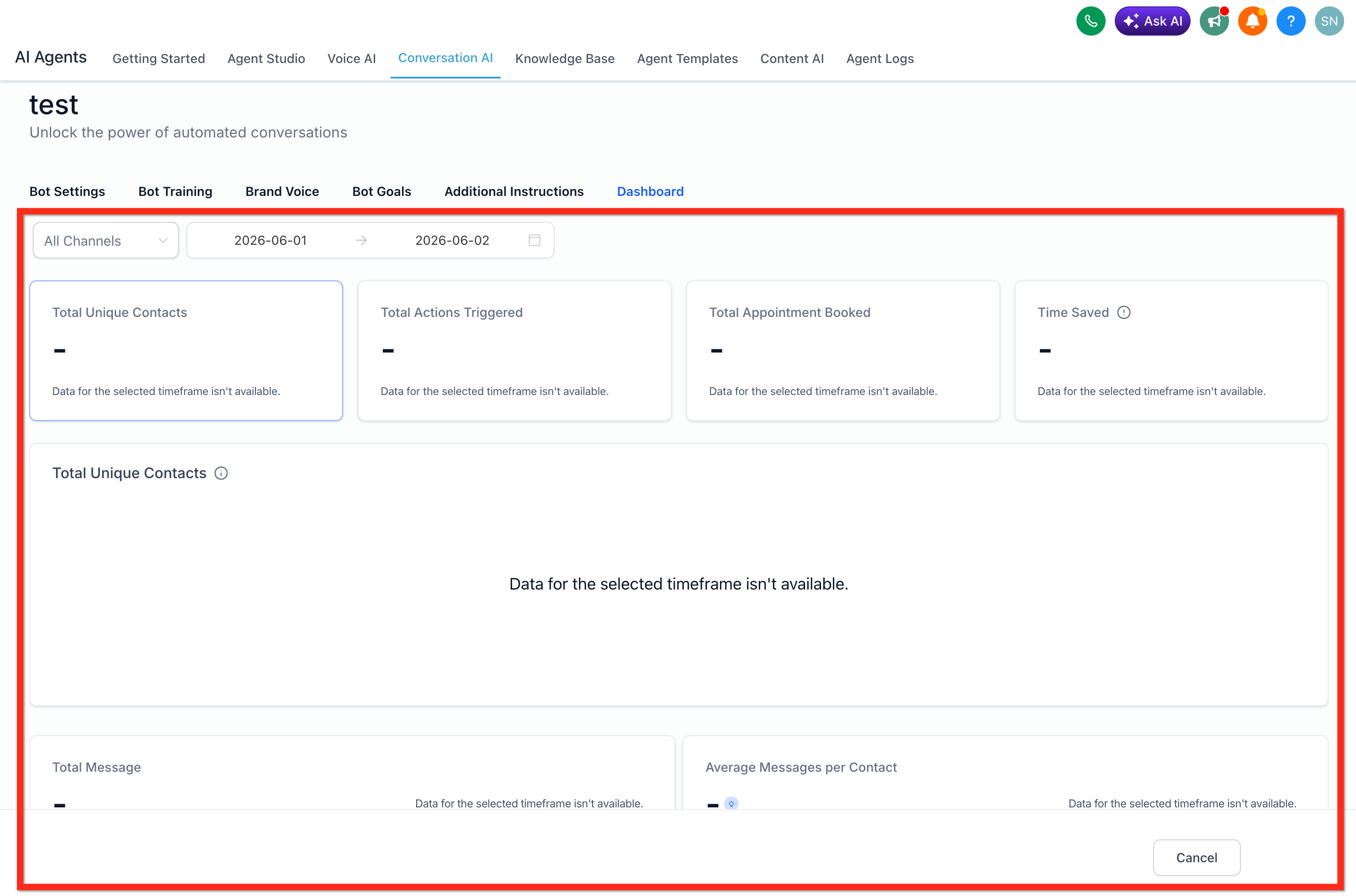Open the Bot Goals tab
The height and width of the screenshot is (896, 1356).
[381, 191]
